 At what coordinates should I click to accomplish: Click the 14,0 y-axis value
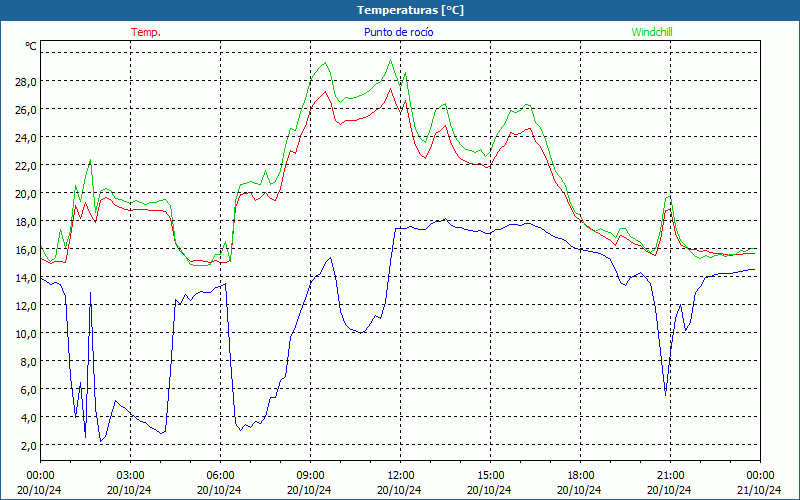pos(26,278)
